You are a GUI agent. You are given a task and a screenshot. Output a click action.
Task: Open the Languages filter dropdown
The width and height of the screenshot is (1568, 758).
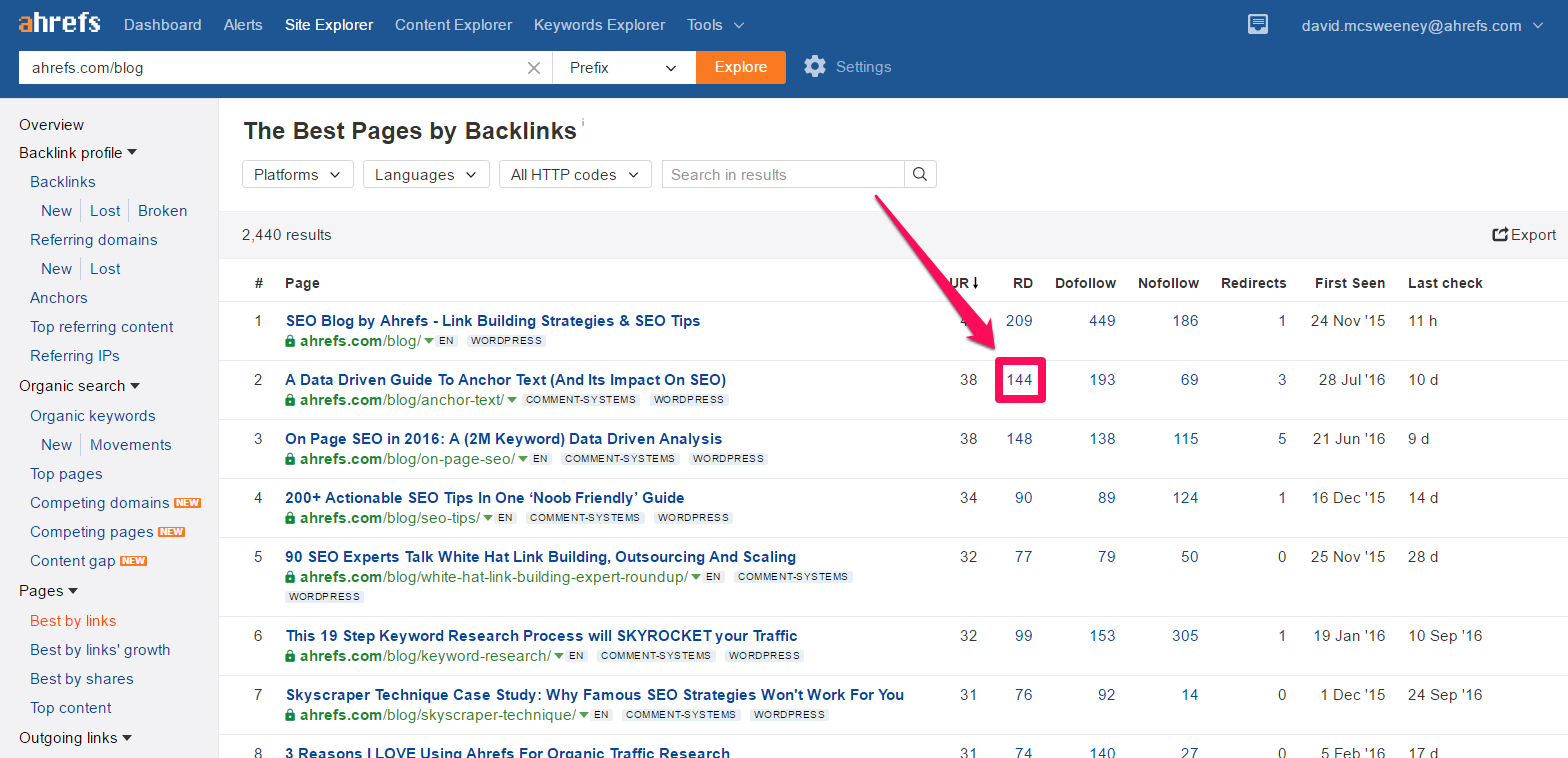coord(426,174)
